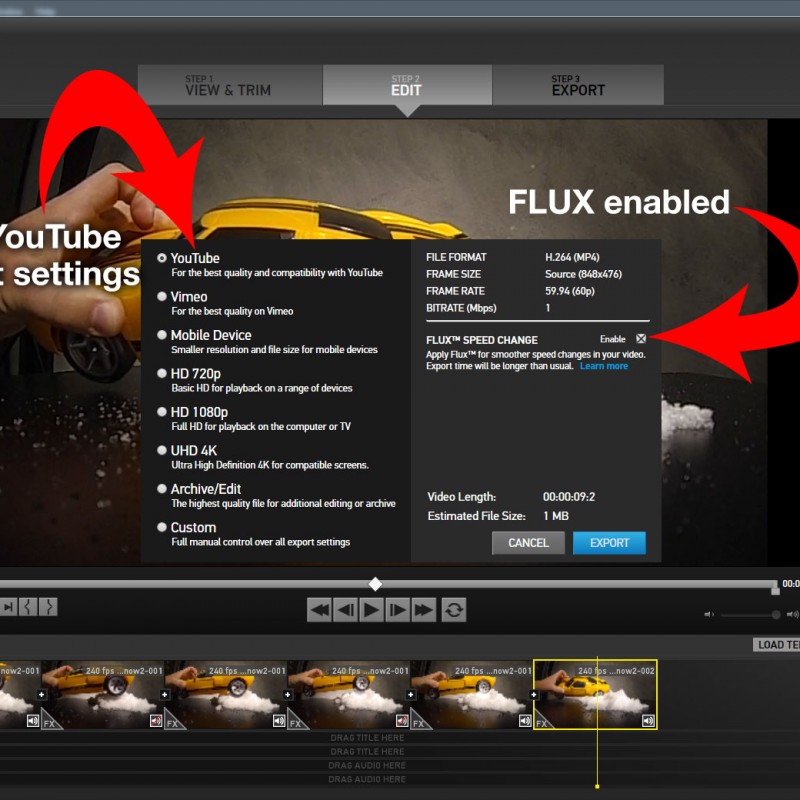Disable the FLUX Speed Change checkbox
Screen dimensions: 800x800
tap(641, 340)
